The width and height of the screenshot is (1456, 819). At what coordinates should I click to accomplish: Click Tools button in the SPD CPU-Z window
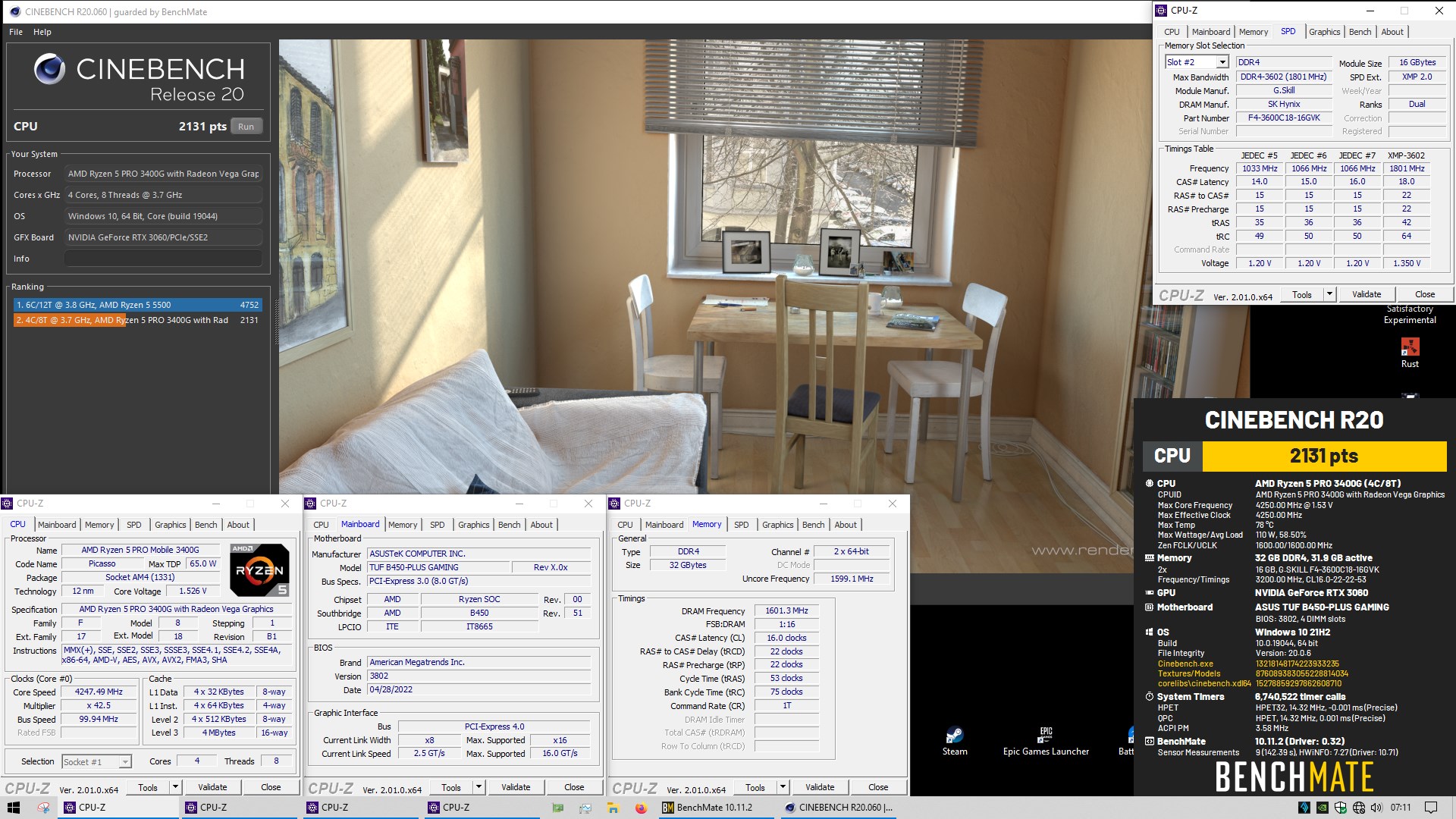(1302, 294)
